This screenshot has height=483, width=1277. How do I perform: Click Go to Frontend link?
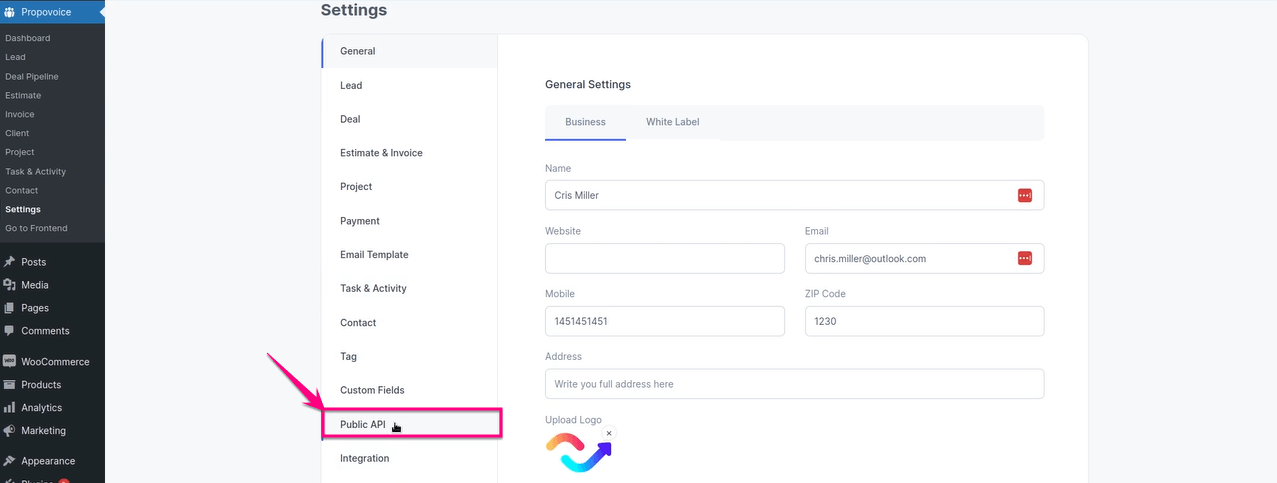click(x=36, y=228)
